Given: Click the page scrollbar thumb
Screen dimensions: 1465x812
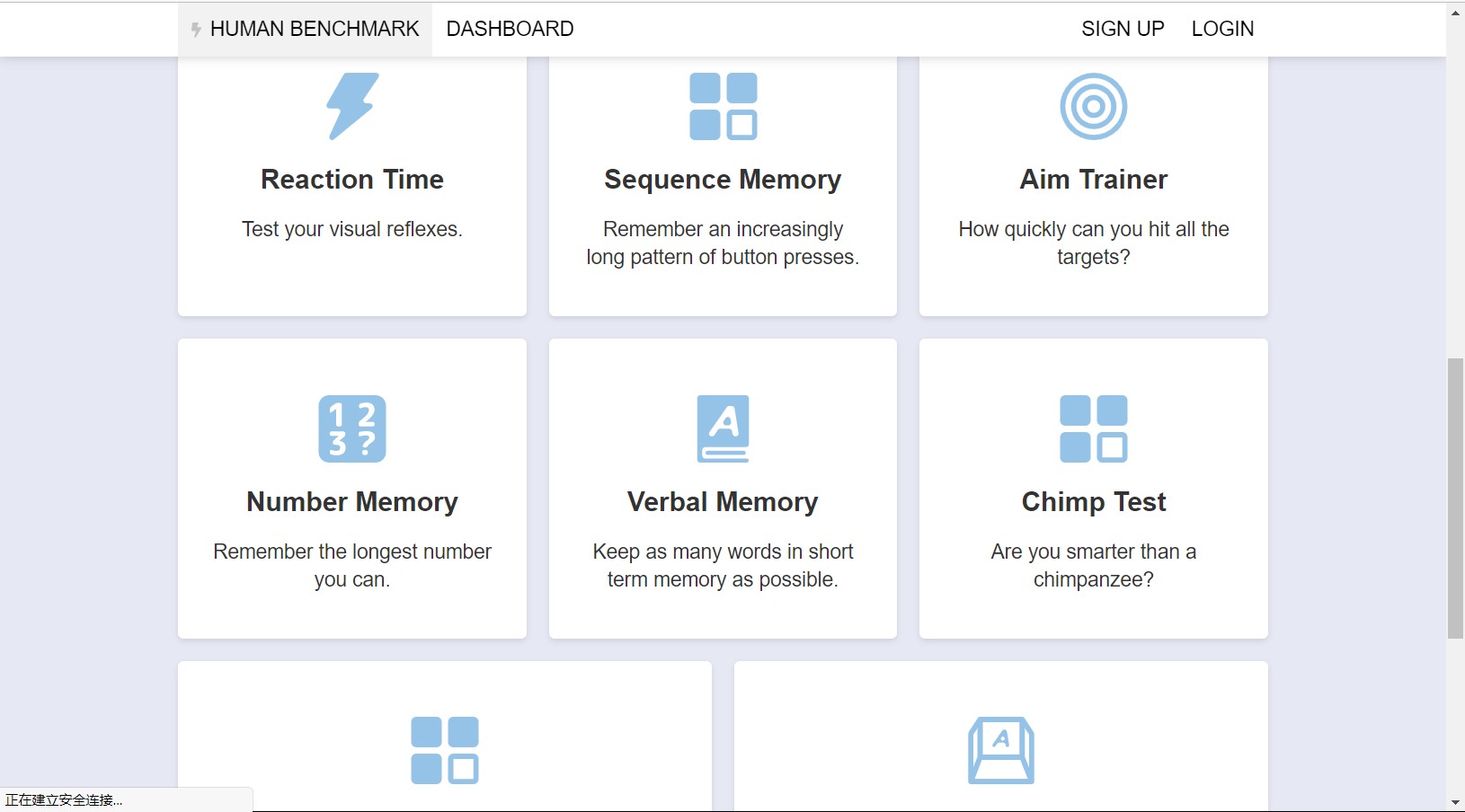Looking at the screenshot, I should coord(1455,499).
